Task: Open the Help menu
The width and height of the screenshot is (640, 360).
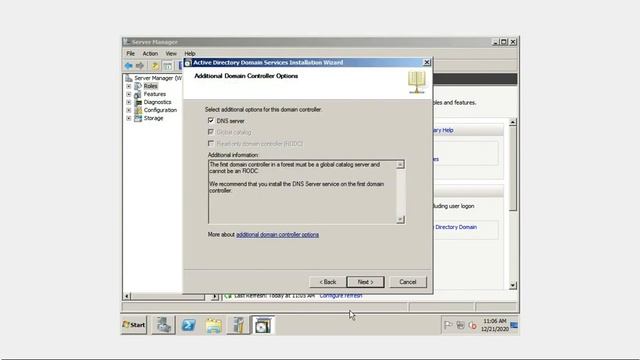Action: (190, 53)
